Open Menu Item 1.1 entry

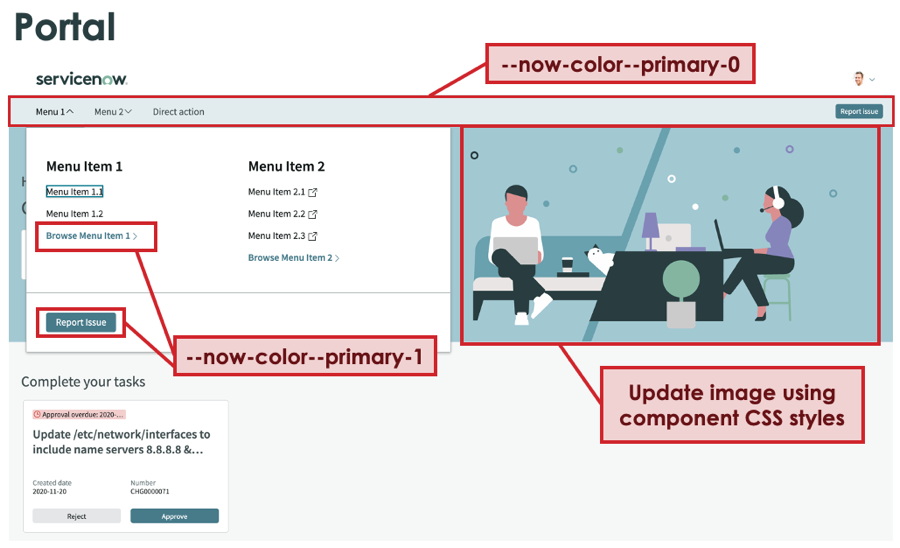coord(75,192)
